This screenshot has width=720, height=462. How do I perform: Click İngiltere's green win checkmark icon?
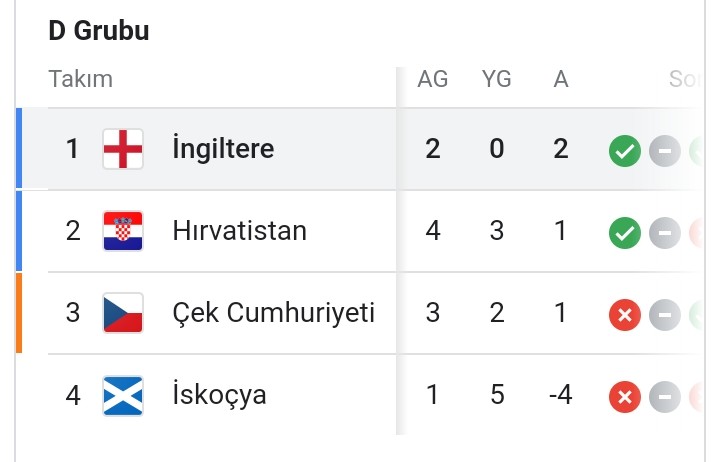coord(624,151)
